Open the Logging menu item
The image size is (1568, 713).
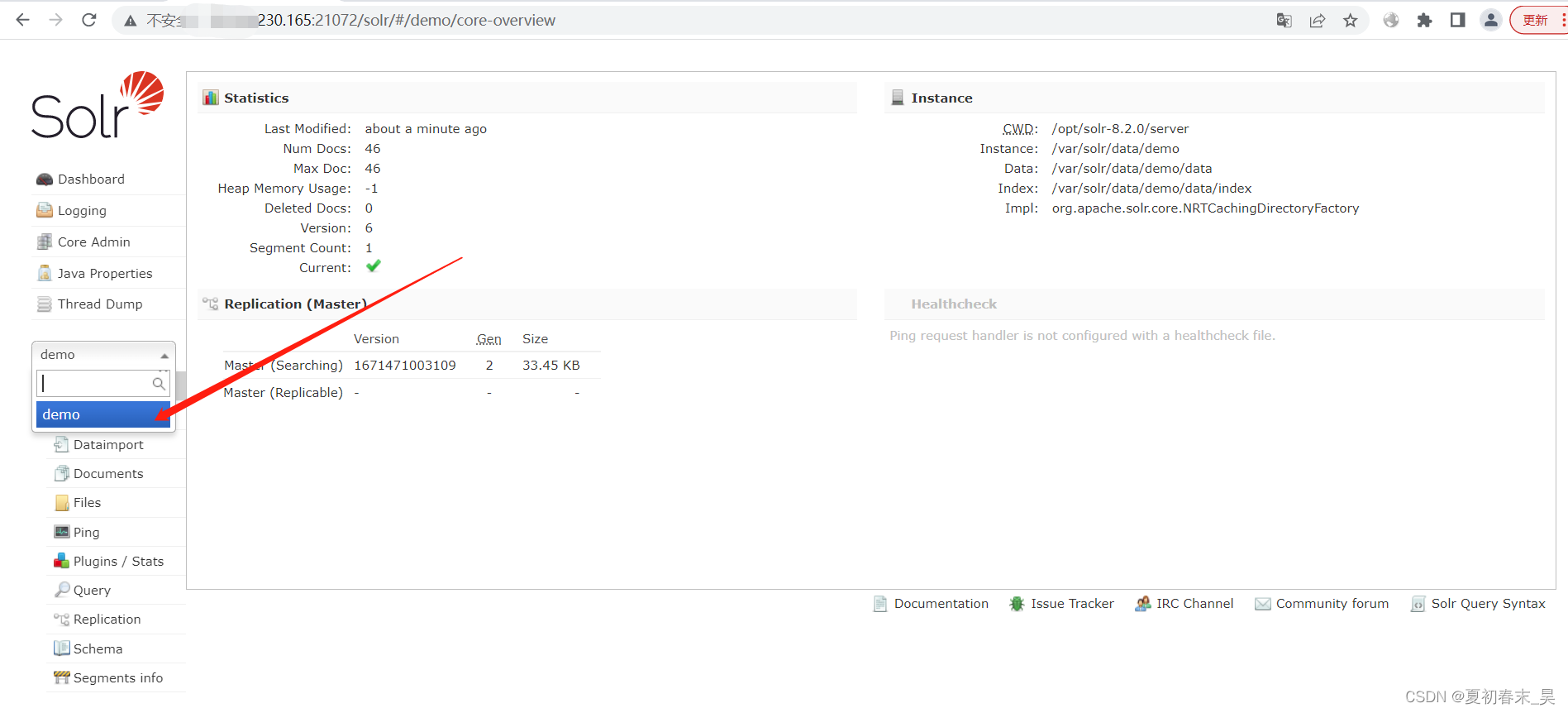coord(82,211)
